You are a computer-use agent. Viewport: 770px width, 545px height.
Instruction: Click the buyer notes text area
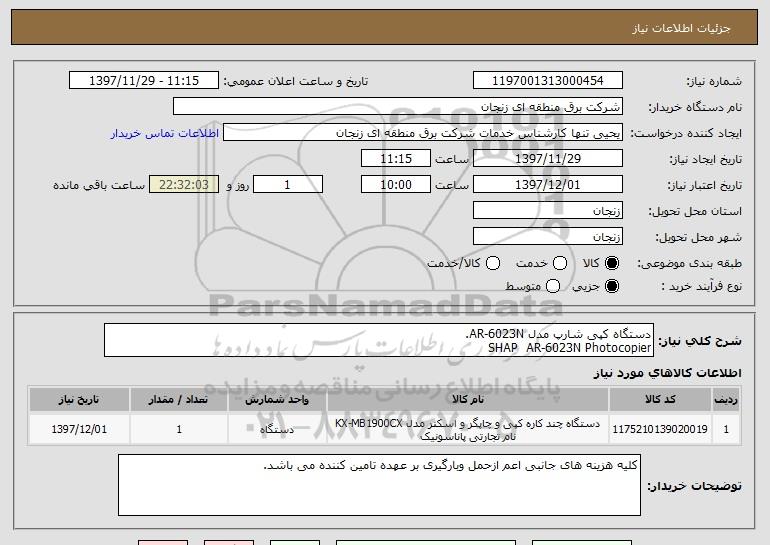coord(379,485)
